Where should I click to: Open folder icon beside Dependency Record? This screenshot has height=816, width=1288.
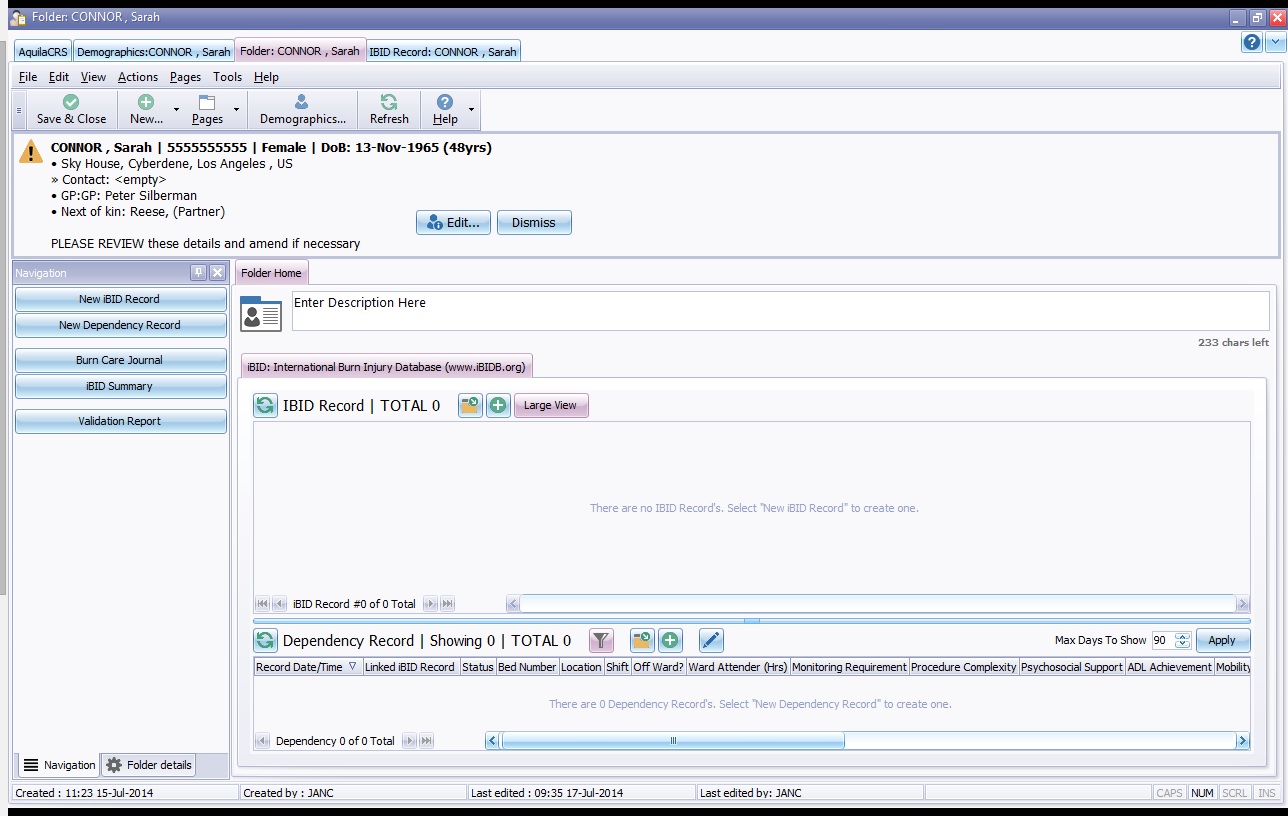[x=642, y=641]
